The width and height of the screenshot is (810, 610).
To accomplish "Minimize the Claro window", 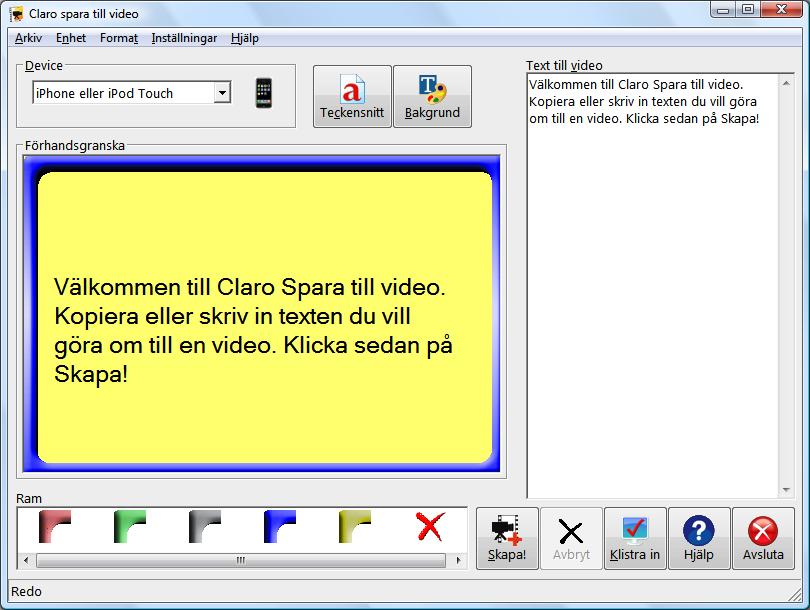I will [723, 9].
